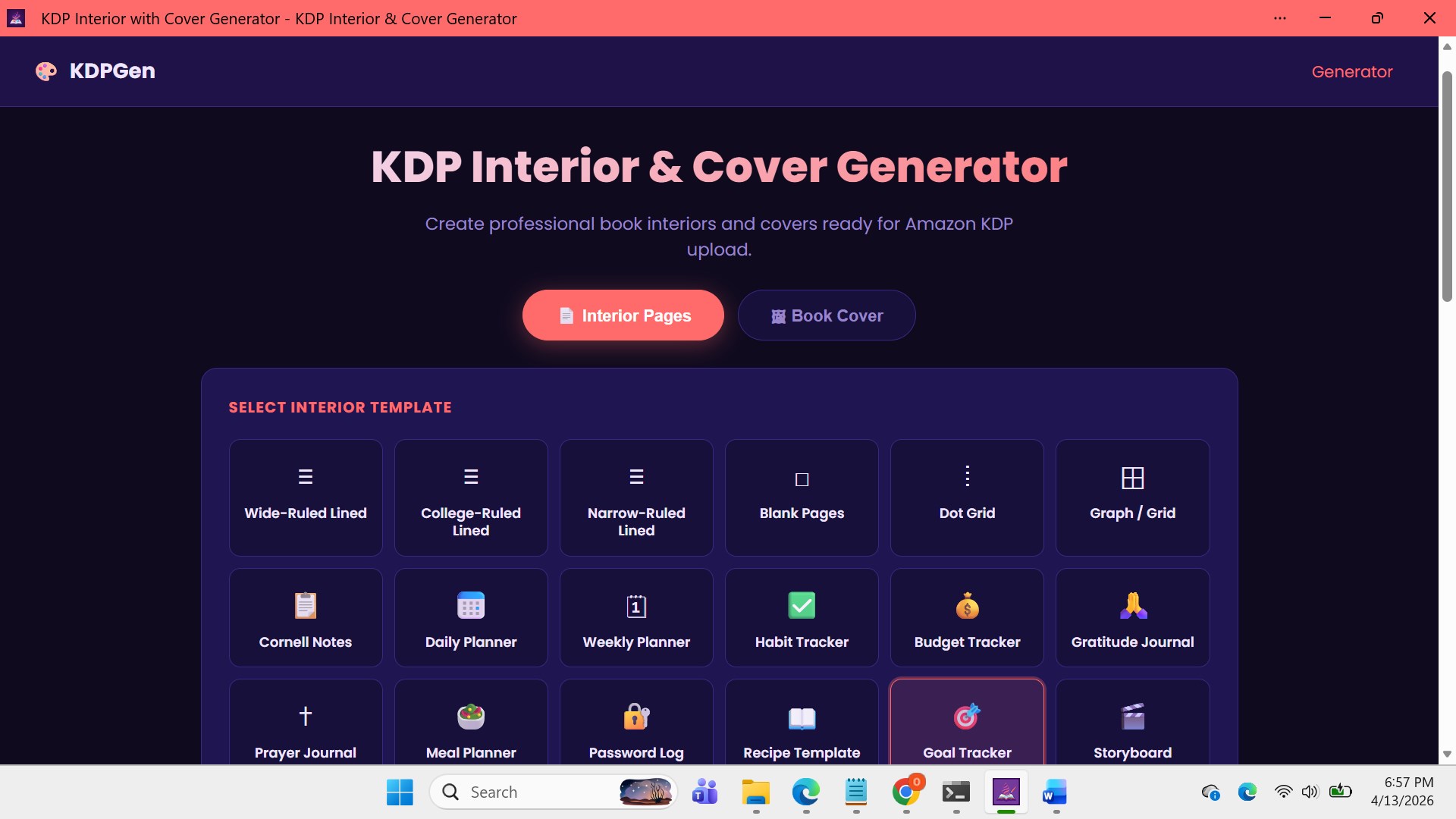
Task: Pick the Narrow-Ruled Lined template
Action: click(x=636, y=497)
